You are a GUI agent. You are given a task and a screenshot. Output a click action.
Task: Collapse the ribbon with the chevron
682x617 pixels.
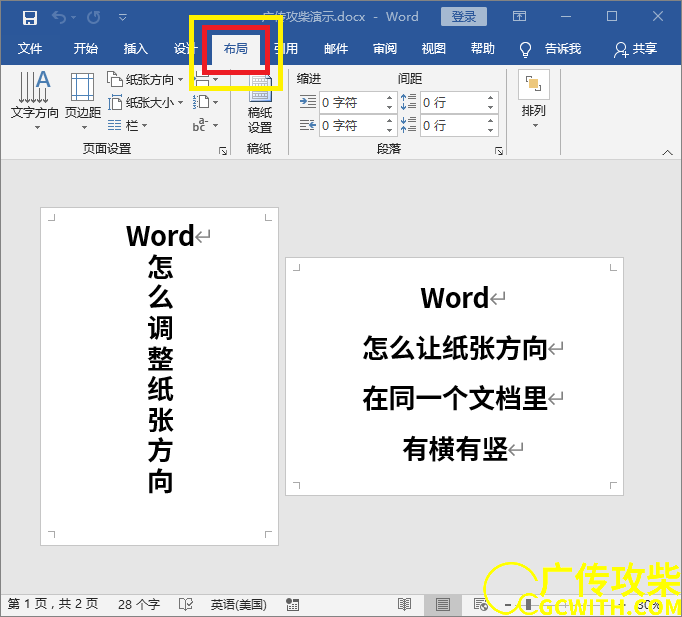(667, 153)
